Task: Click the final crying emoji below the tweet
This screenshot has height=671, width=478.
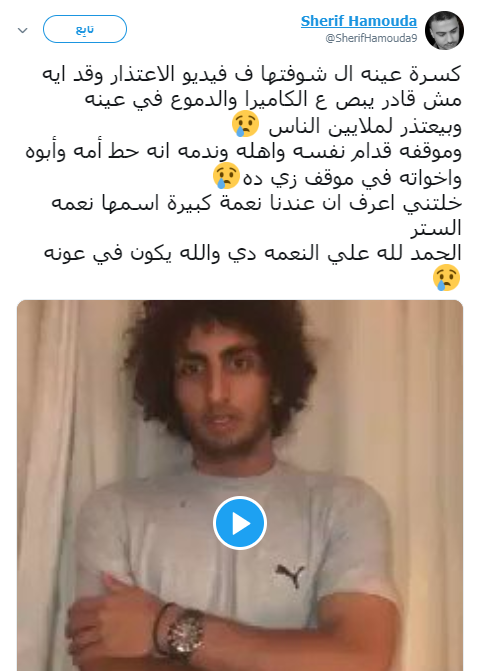Action: point(446,278)
